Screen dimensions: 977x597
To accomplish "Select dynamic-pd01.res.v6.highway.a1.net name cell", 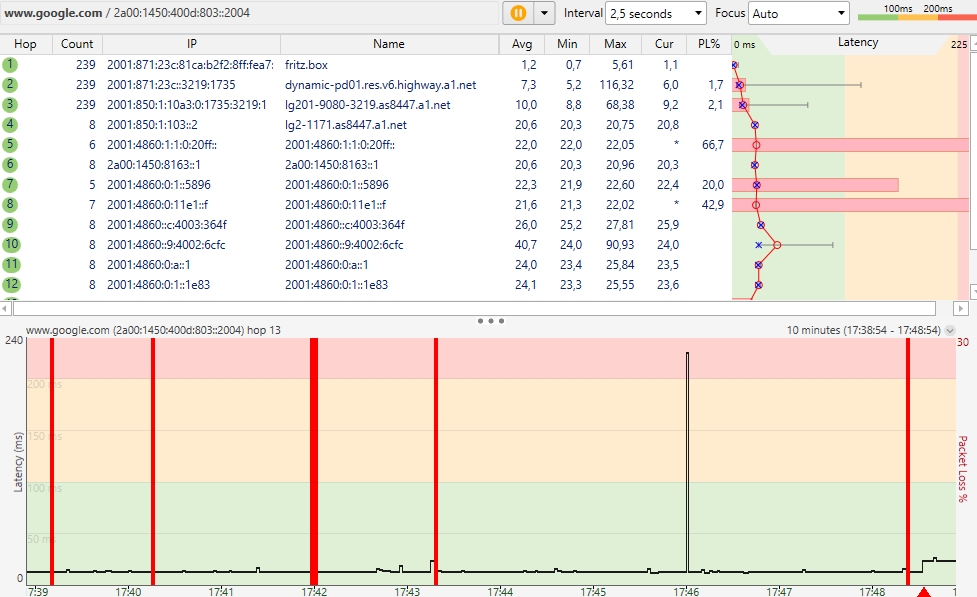I will pyautogui.click(x=380, y=84).
